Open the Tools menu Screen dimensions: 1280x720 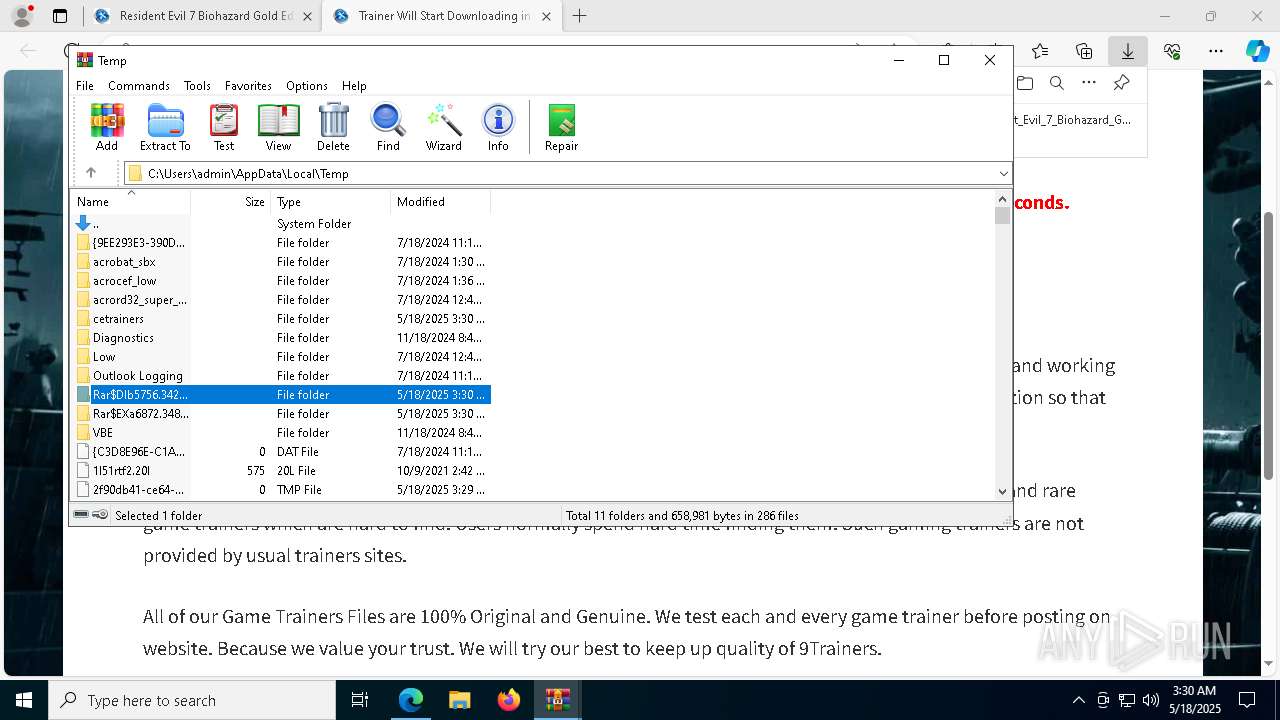tap(197, 86)
